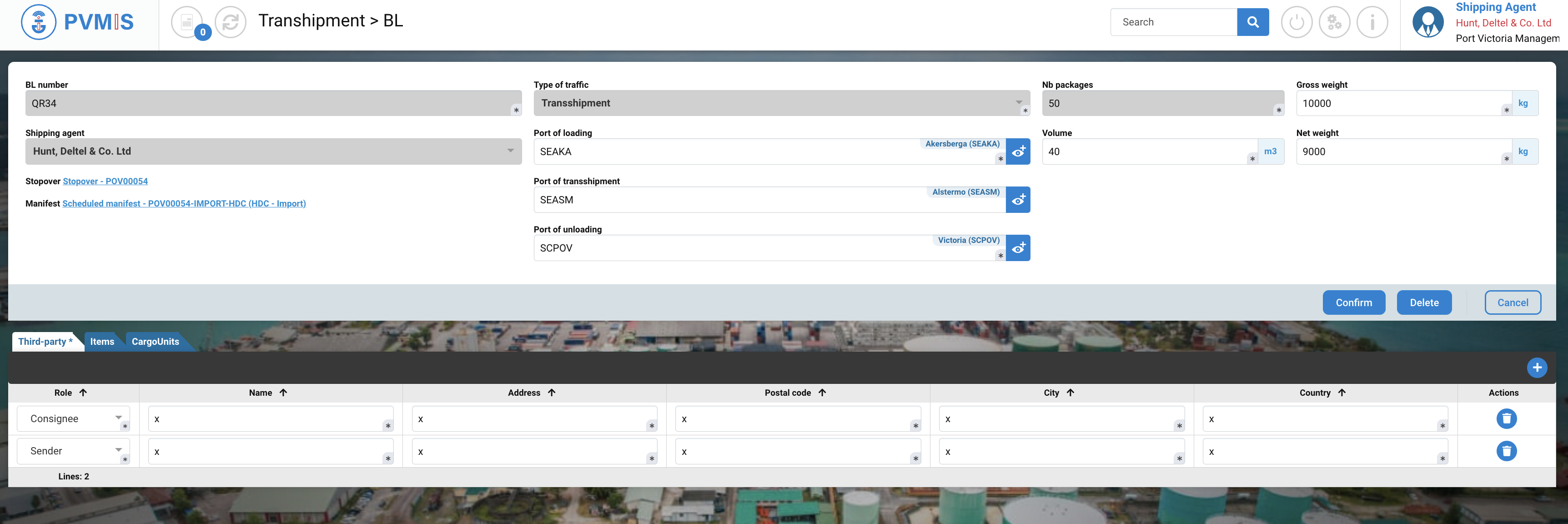View port of transshipment eye icon

tap(1018, 200)
